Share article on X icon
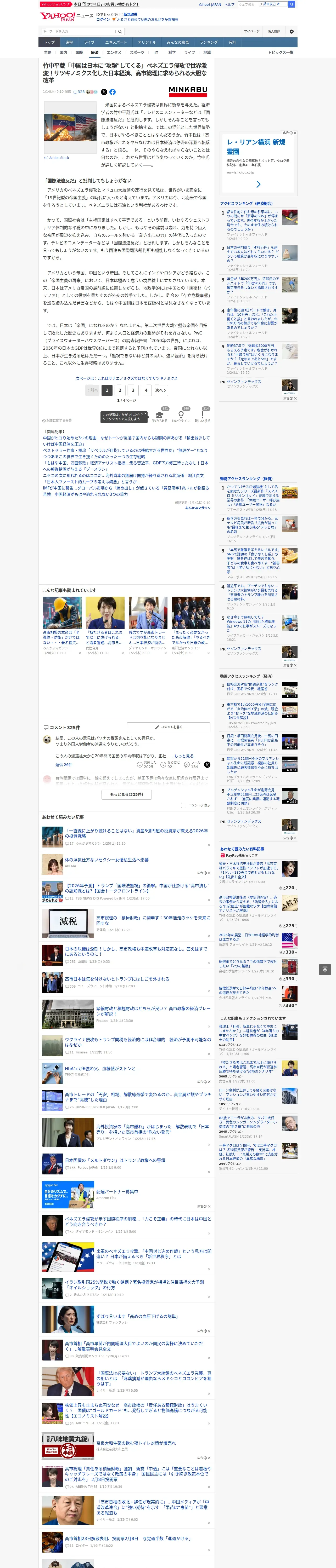 click(x=104, y=92)
